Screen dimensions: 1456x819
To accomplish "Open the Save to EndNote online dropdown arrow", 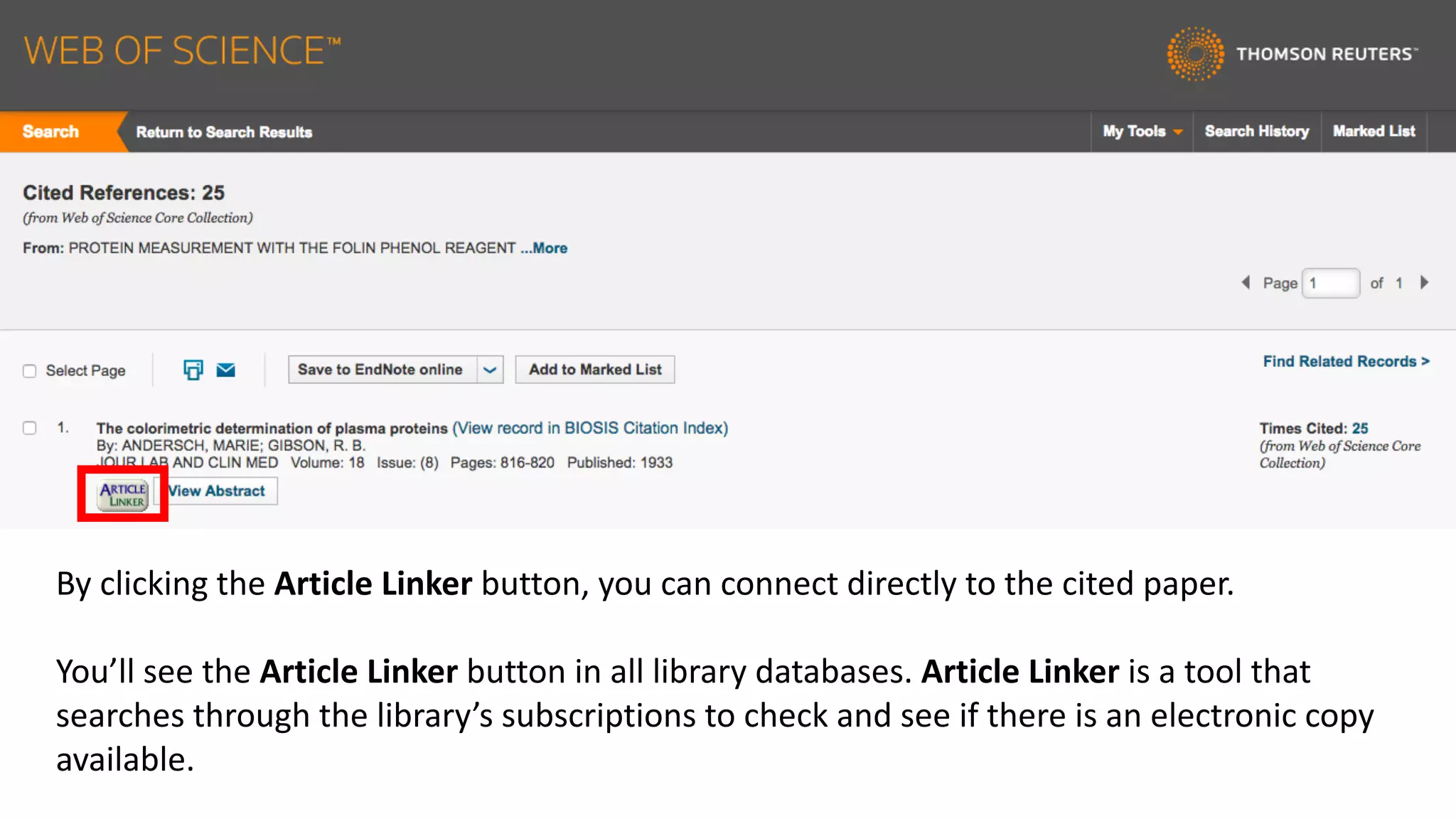I will pos(490,370).
